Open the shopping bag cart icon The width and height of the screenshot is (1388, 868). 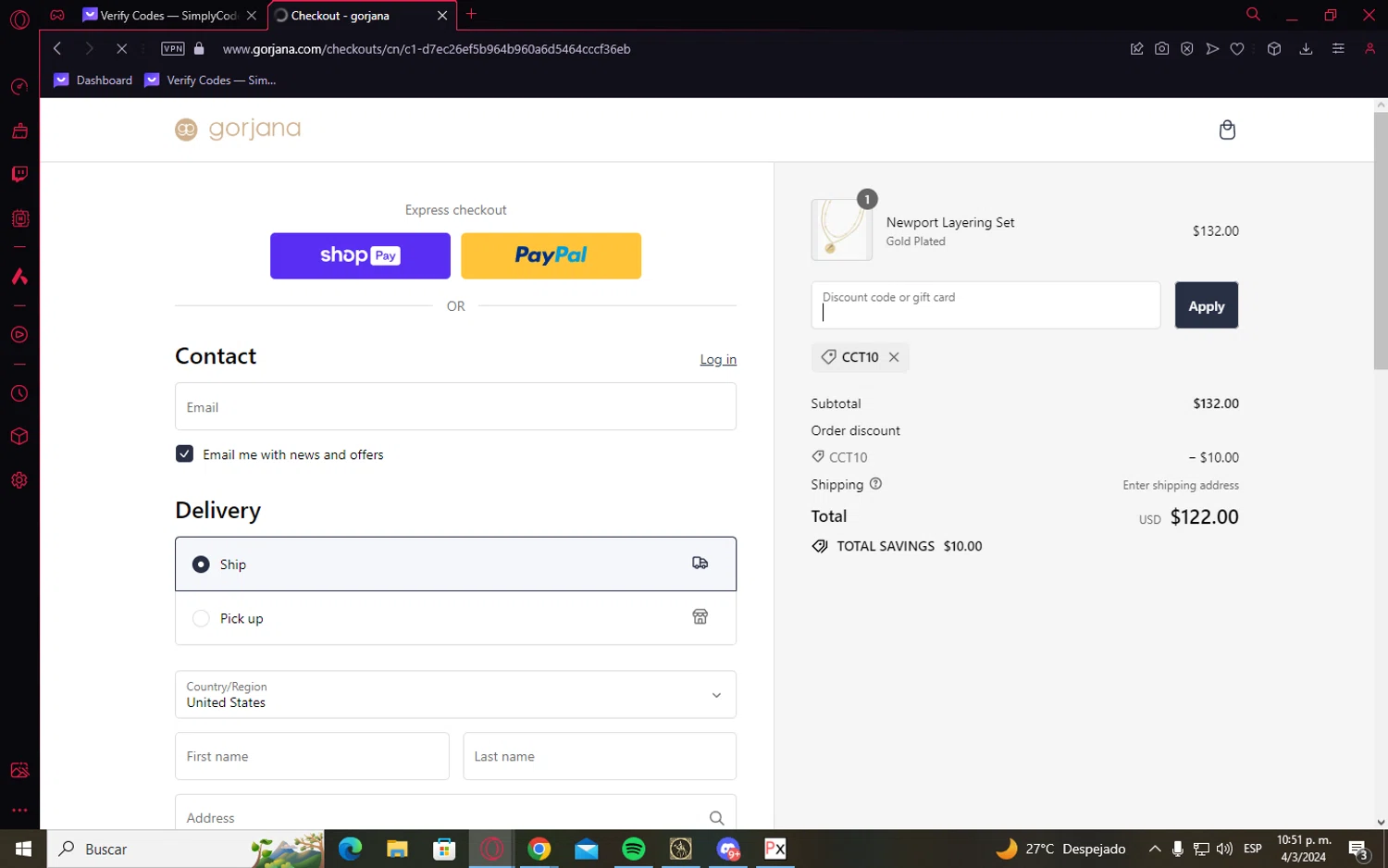[1227, 130]
